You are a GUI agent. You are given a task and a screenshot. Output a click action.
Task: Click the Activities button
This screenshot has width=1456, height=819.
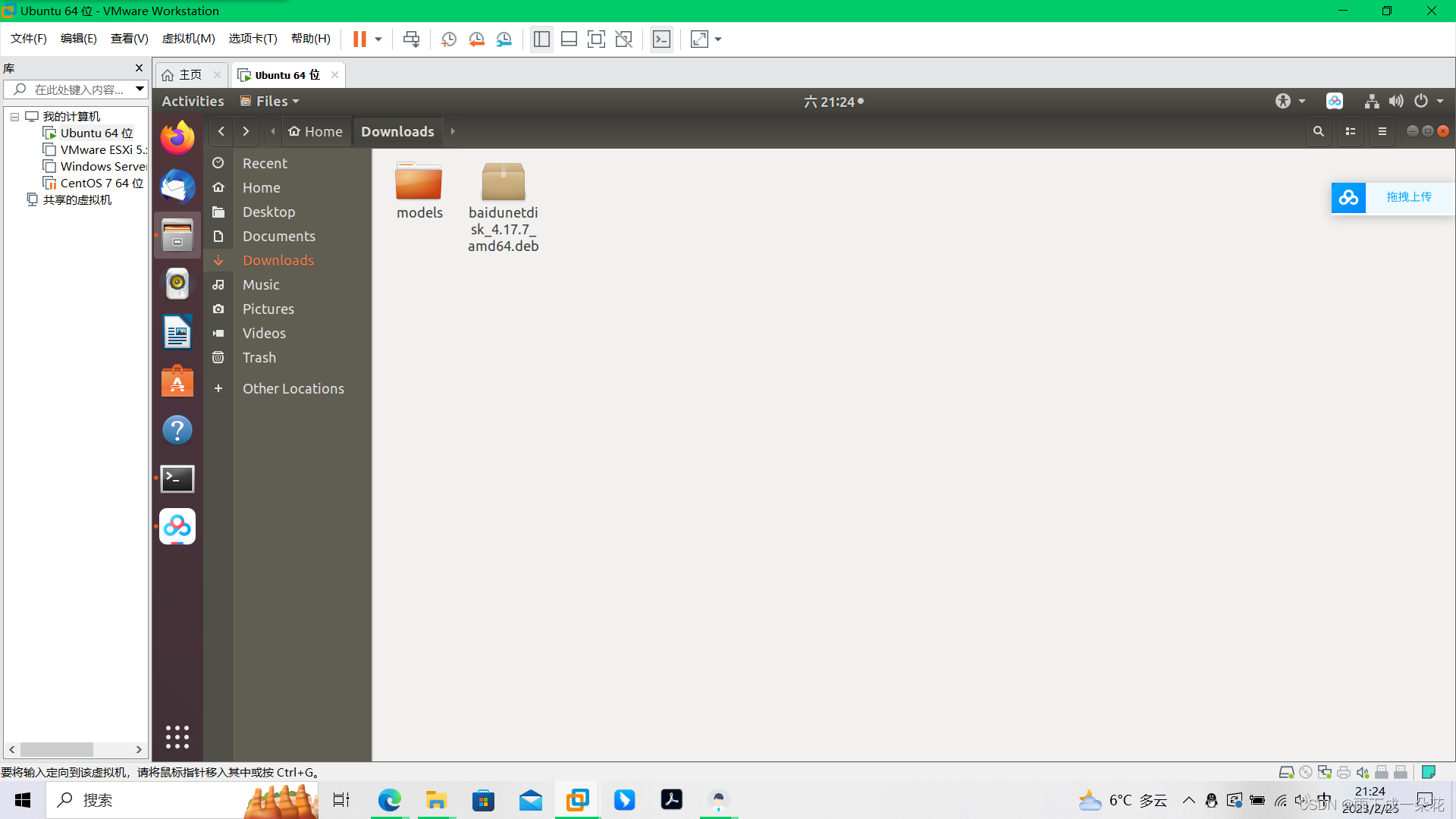(x=193, y=101)
